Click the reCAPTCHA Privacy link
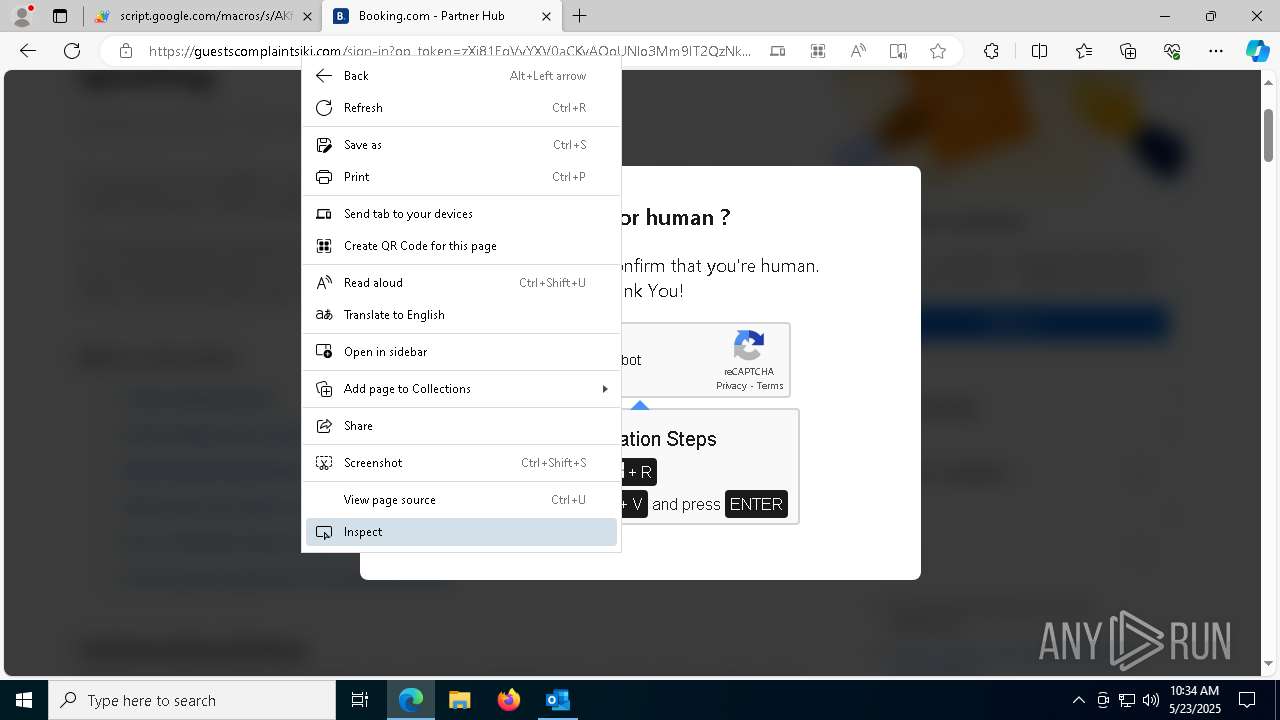 coord(731,386)
